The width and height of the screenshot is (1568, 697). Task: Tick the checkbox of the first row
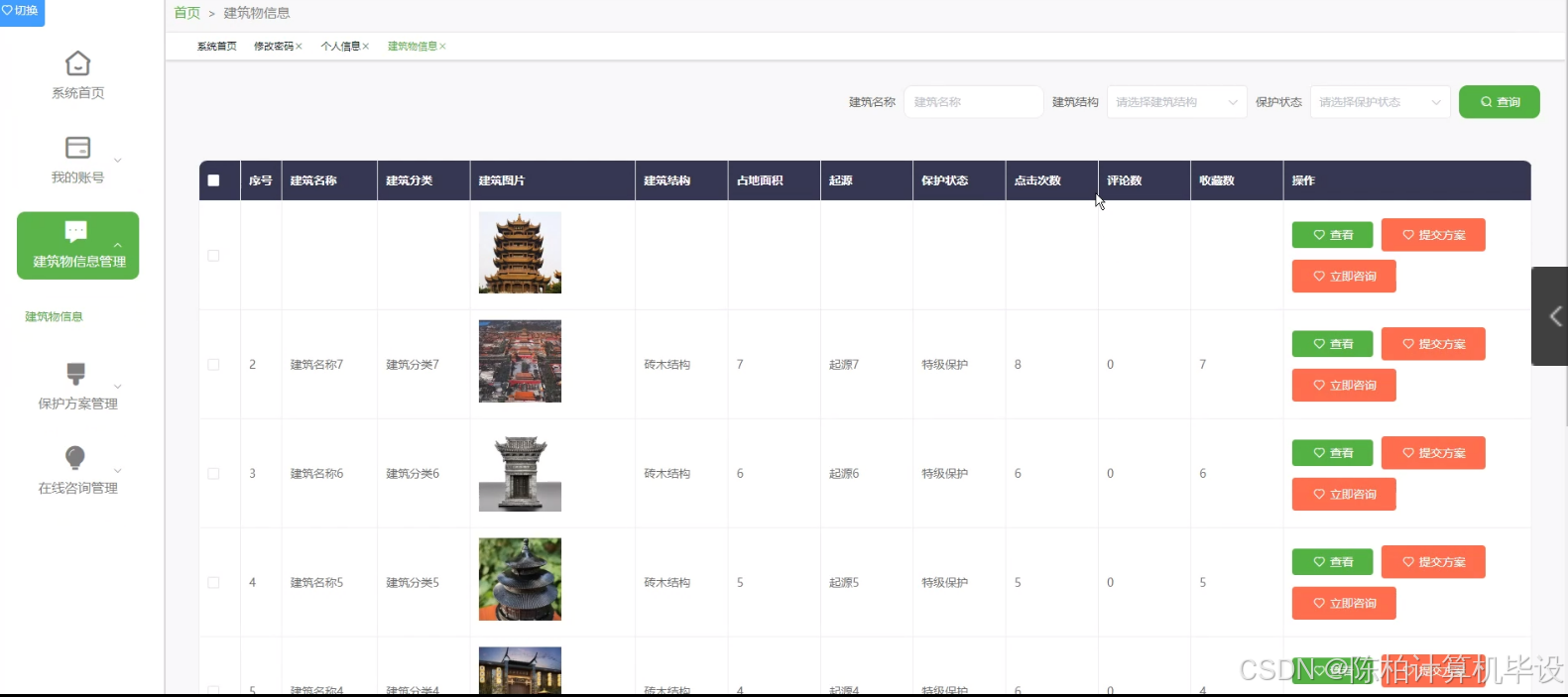click(213, 256)
